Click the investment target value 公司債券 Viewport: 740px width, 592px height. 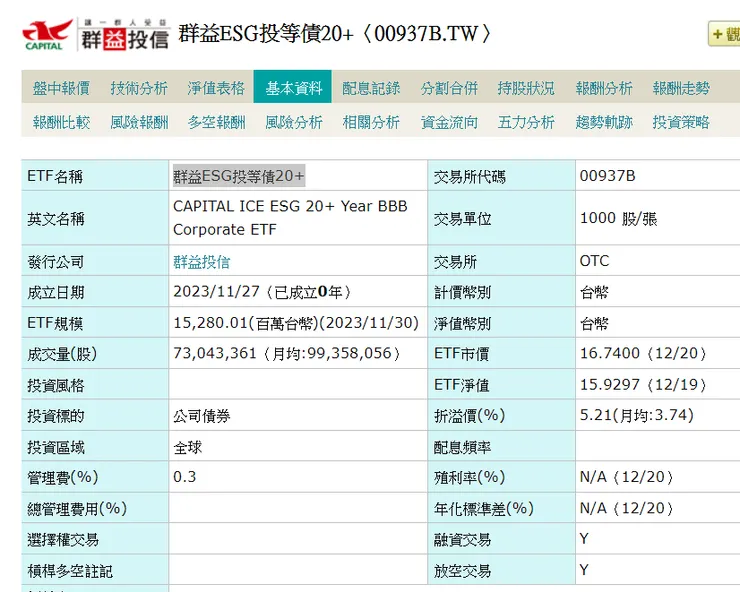click(x=202, y=416)
